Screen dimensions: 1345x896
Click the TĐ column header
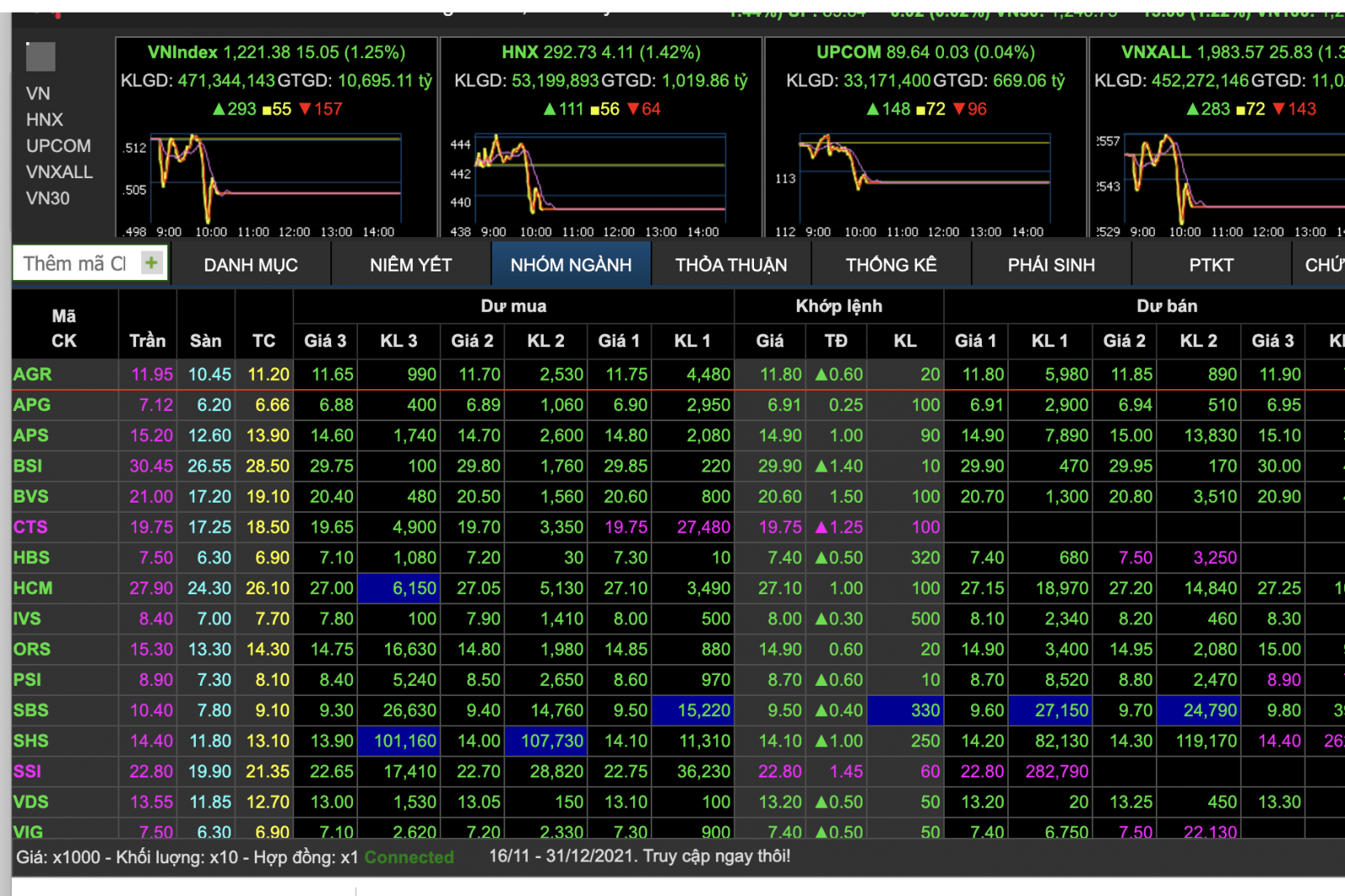[x=836, y=340]
